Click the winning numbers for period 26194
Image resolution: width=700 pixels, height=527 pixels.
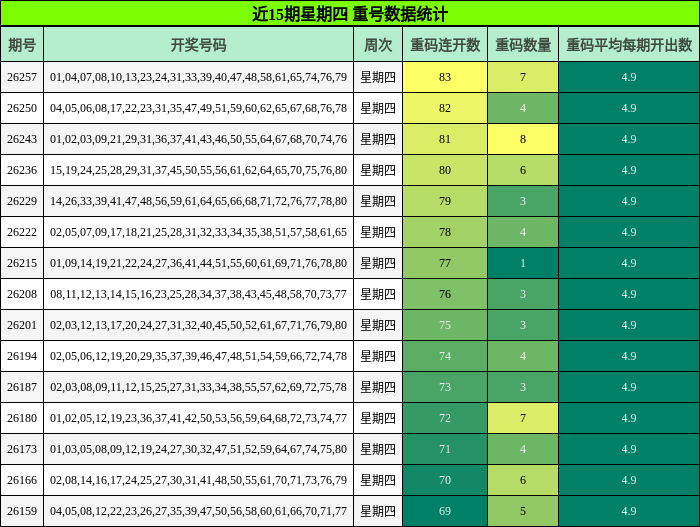199,356
